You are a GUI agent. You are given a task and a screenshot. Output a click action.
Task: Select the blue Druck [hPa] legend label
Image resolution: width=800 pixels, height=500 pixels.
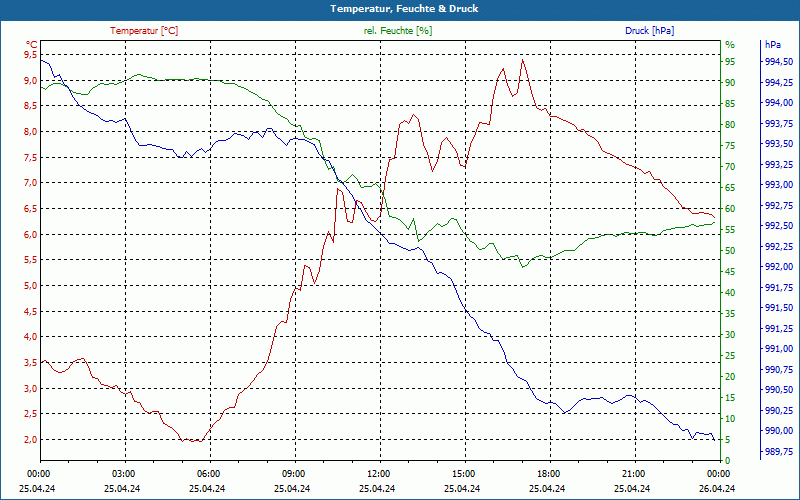(x=649, y=31)
